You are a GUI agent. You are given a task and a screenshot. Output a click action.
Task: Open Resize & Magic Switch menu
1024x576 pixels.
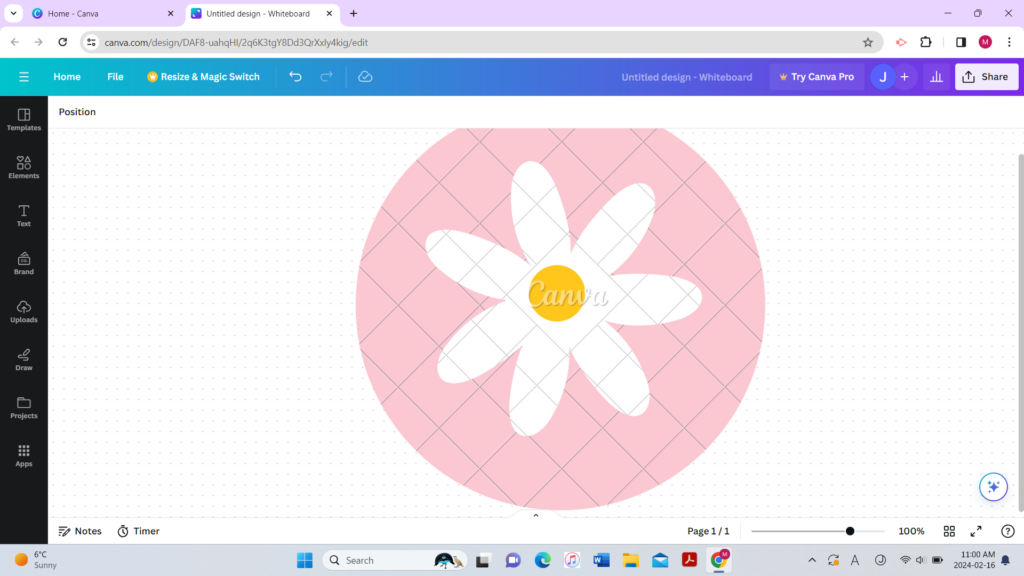[x=203, y=77]
